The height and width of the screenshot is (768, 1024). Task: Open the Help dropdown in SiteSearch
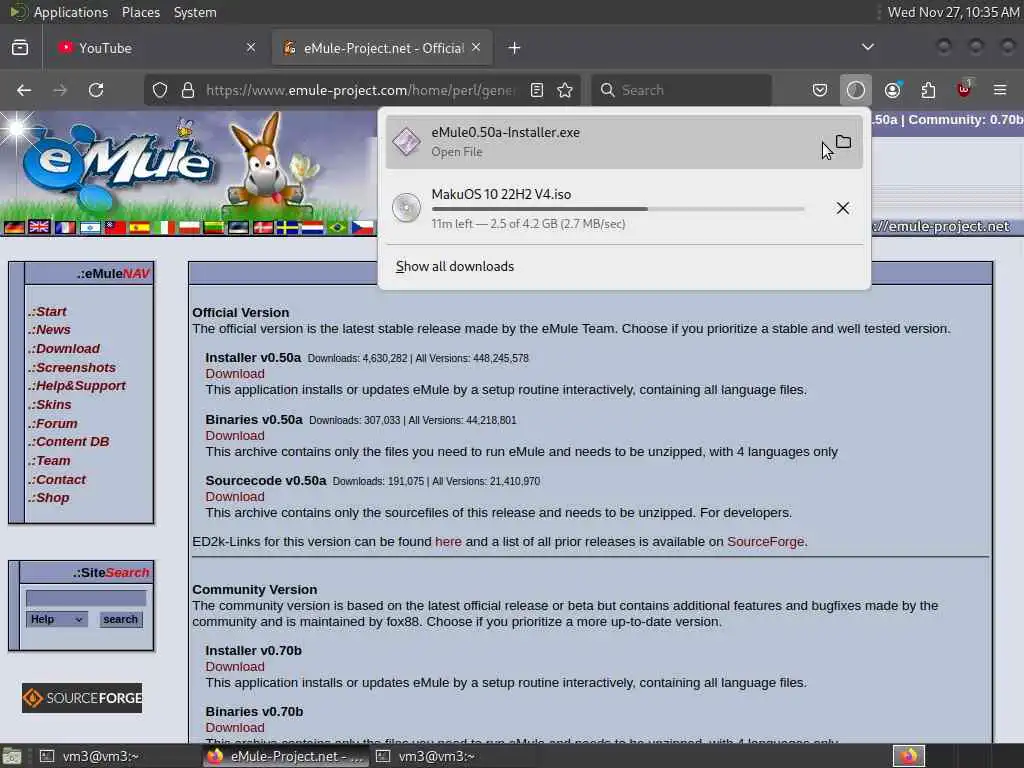tap(56, 619)
